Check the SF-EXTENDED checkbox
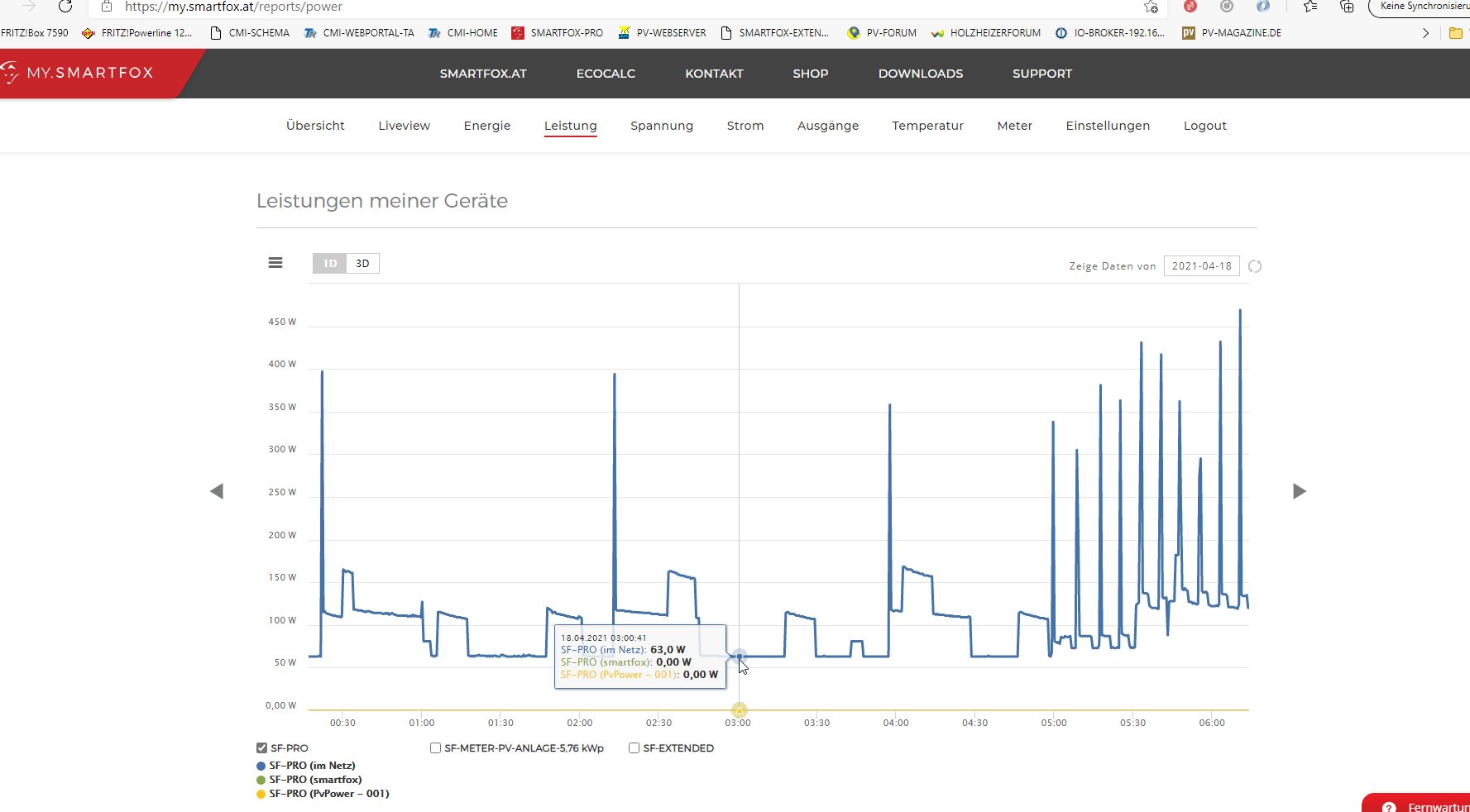 coord(634,748)
